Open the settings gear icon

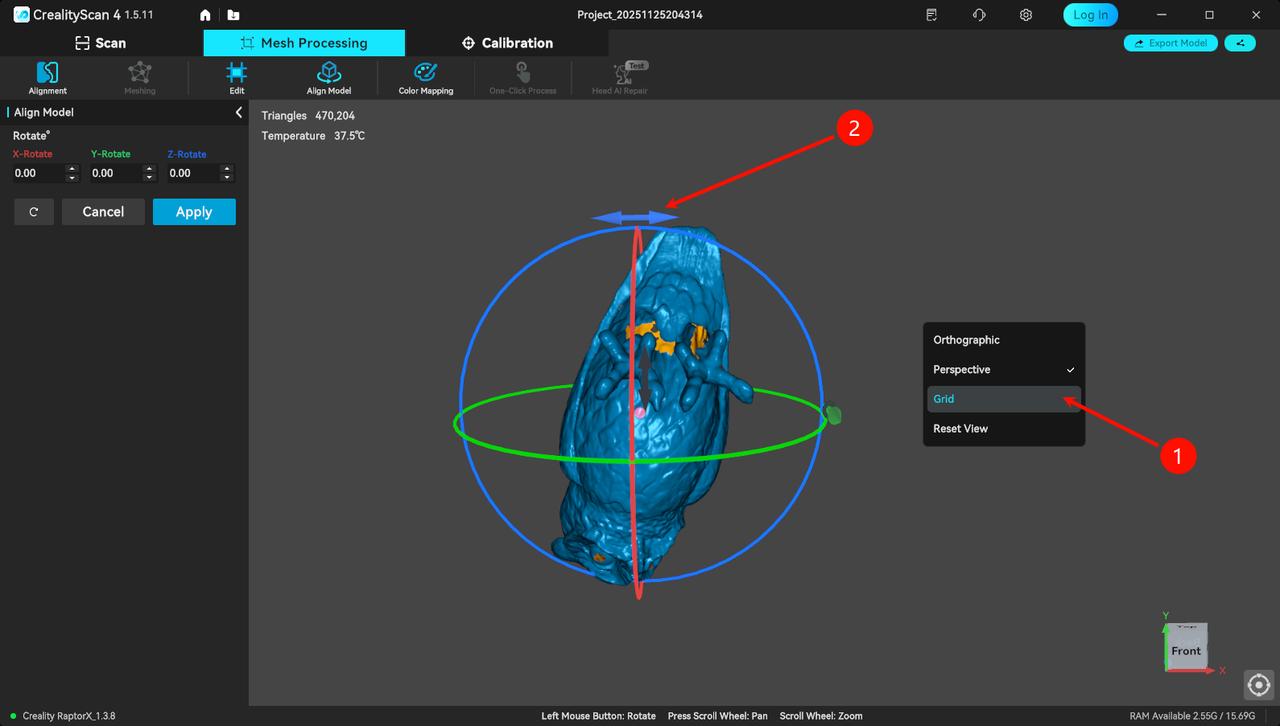(x=1025, y=15)
